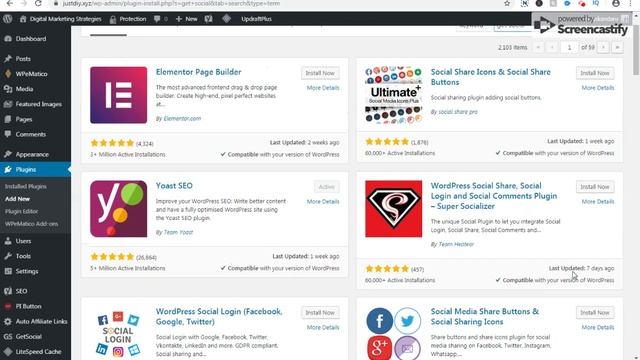This screenshot has height=360, width=640.
Task: View More Details for Yoast SEO
Action: tap(323, 202)
